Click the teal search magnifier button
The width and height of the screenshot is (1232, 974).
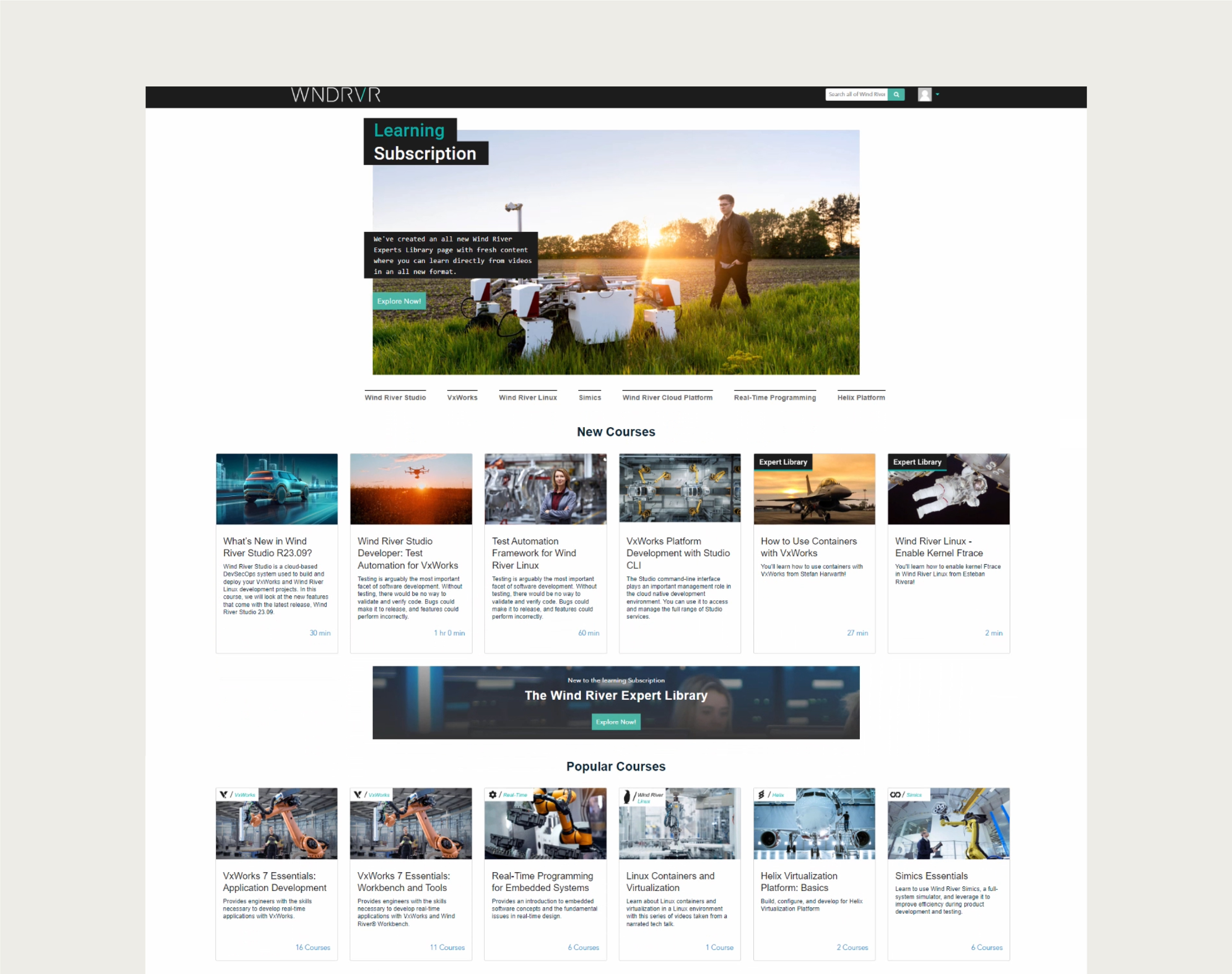pos(896,95)
